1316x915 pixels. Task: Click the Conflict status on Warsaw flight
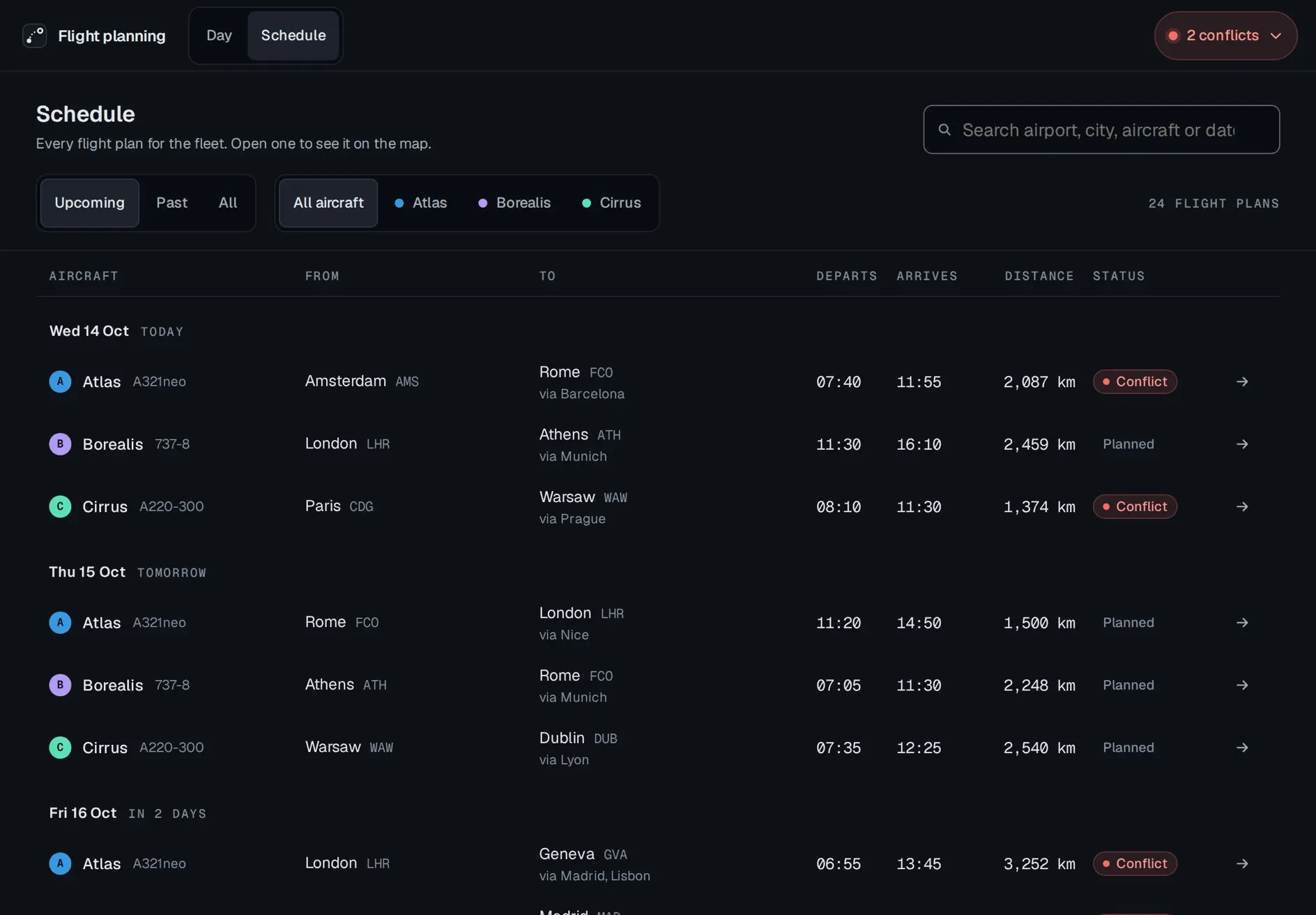click(1135, 506)
